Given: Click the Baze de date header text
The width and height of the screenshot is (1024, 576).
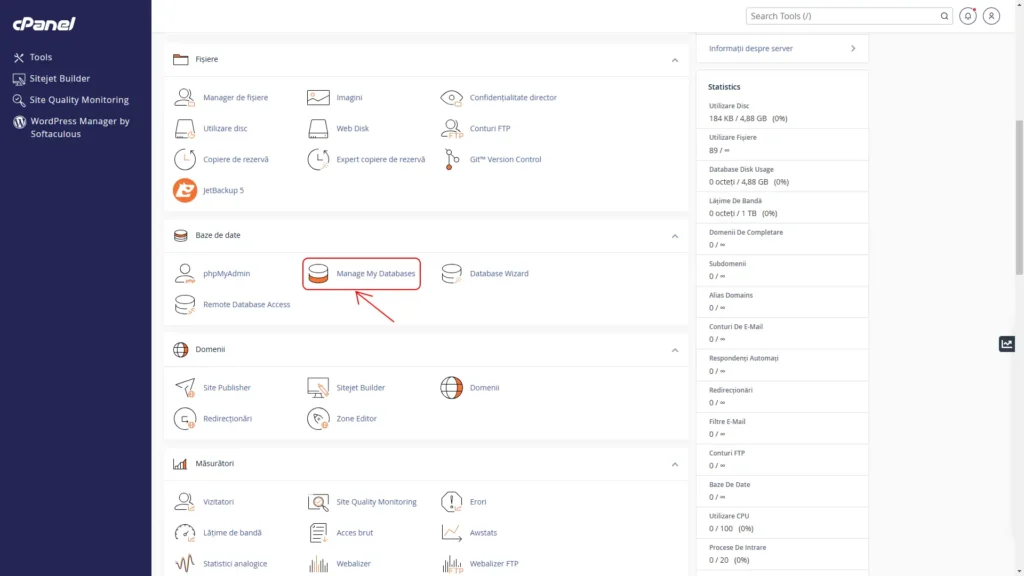Looking at the screenshot, I should pos(217,235).
